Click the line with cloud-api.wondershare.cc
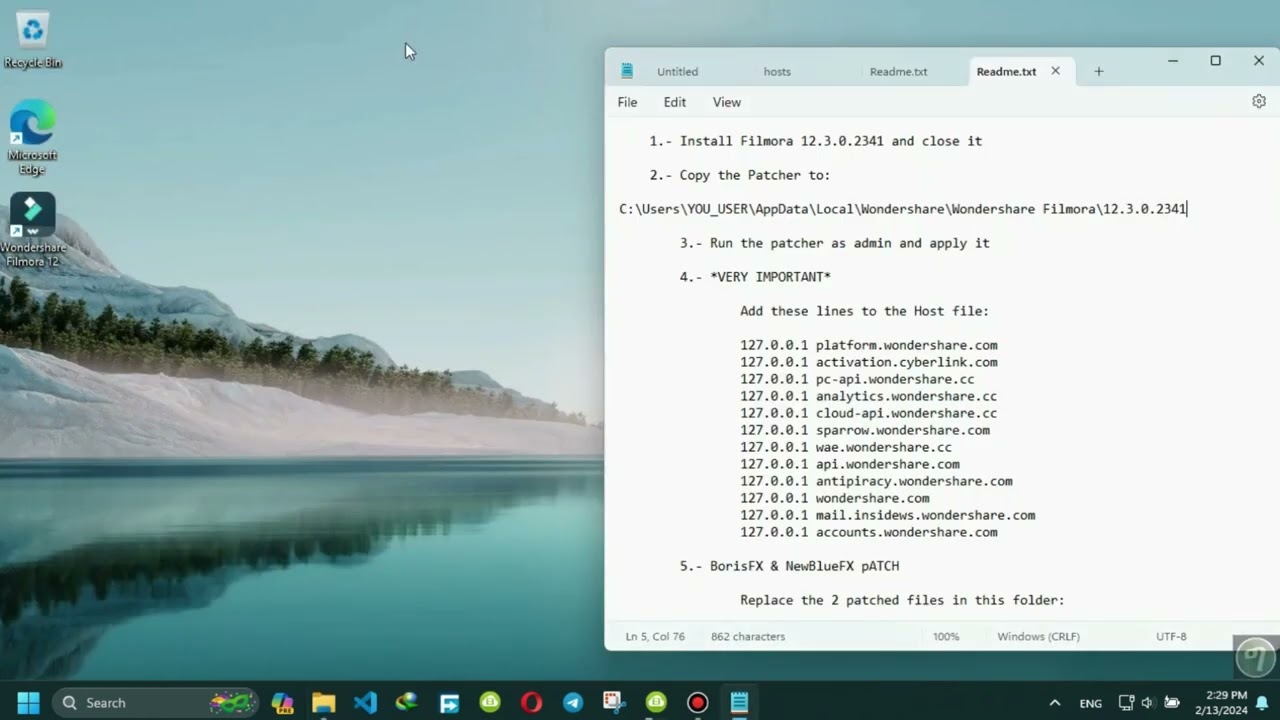The width and height of the screenshot is (1280, 720). (x=868, y=413)
